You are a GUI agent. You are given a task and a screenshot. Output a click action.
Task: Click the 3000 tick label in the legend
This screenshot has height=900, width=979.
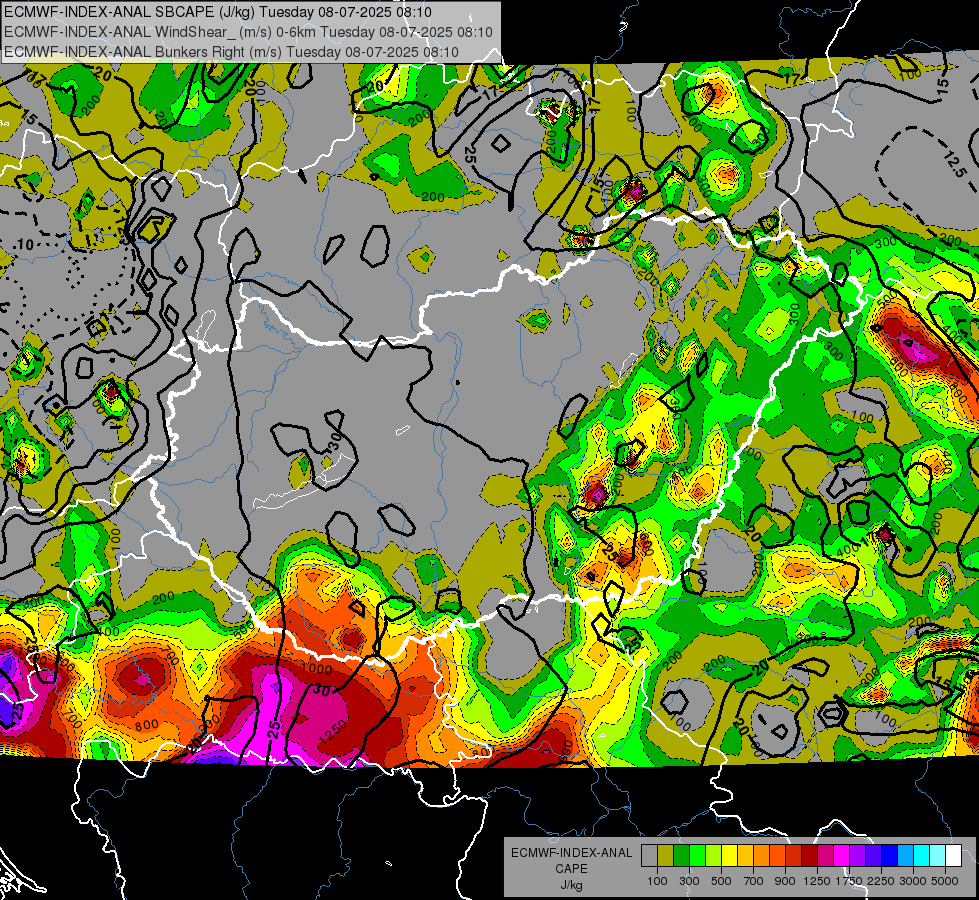[913, 881]
